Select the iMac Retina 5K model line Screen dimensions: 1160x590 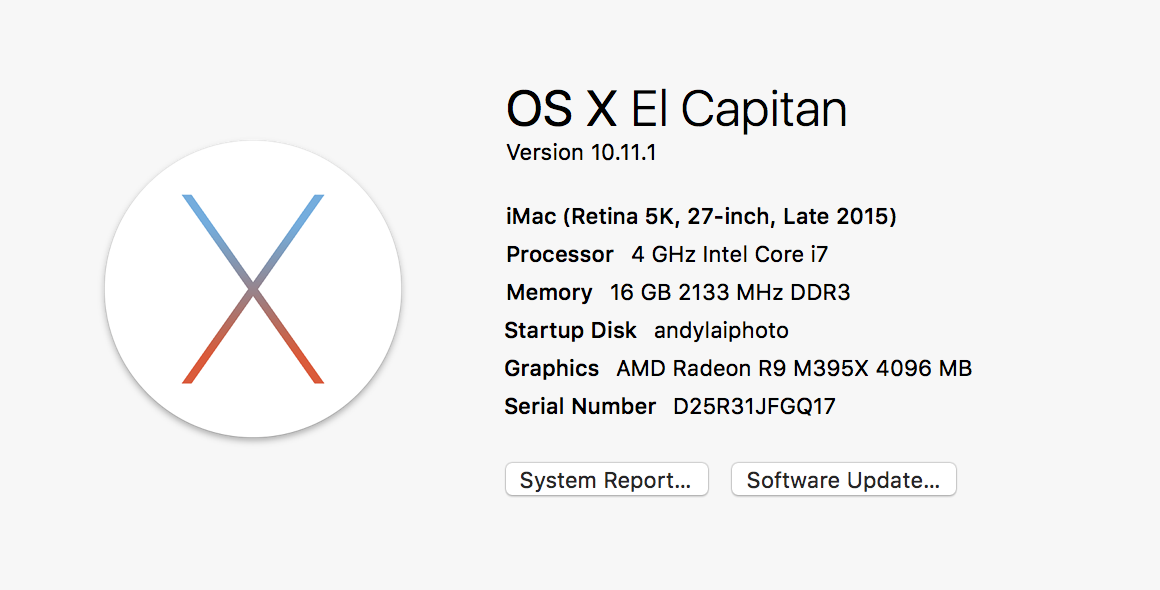pyautogui.click(x=701, y=217)
